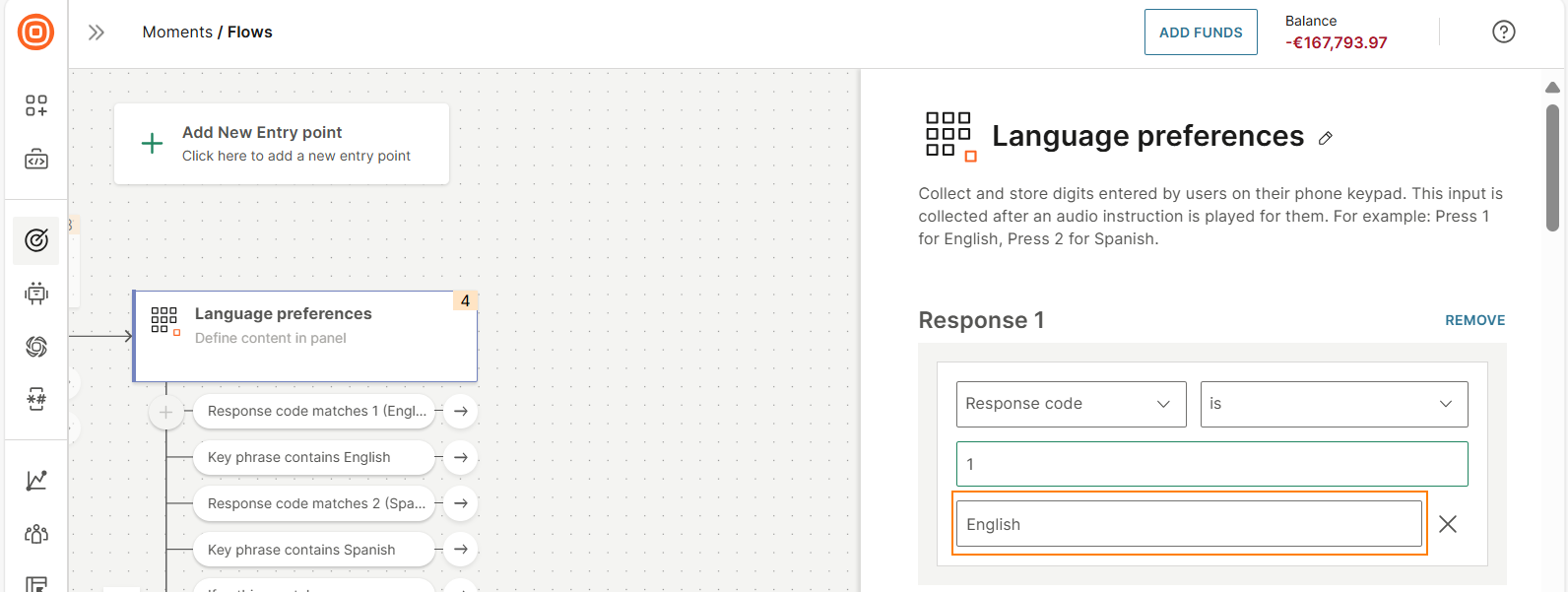Image resolution: width=1568 pixels, height=592 pixels.
Task: Click the Moments breadcrumb link
Action: [x=177, y=32]
